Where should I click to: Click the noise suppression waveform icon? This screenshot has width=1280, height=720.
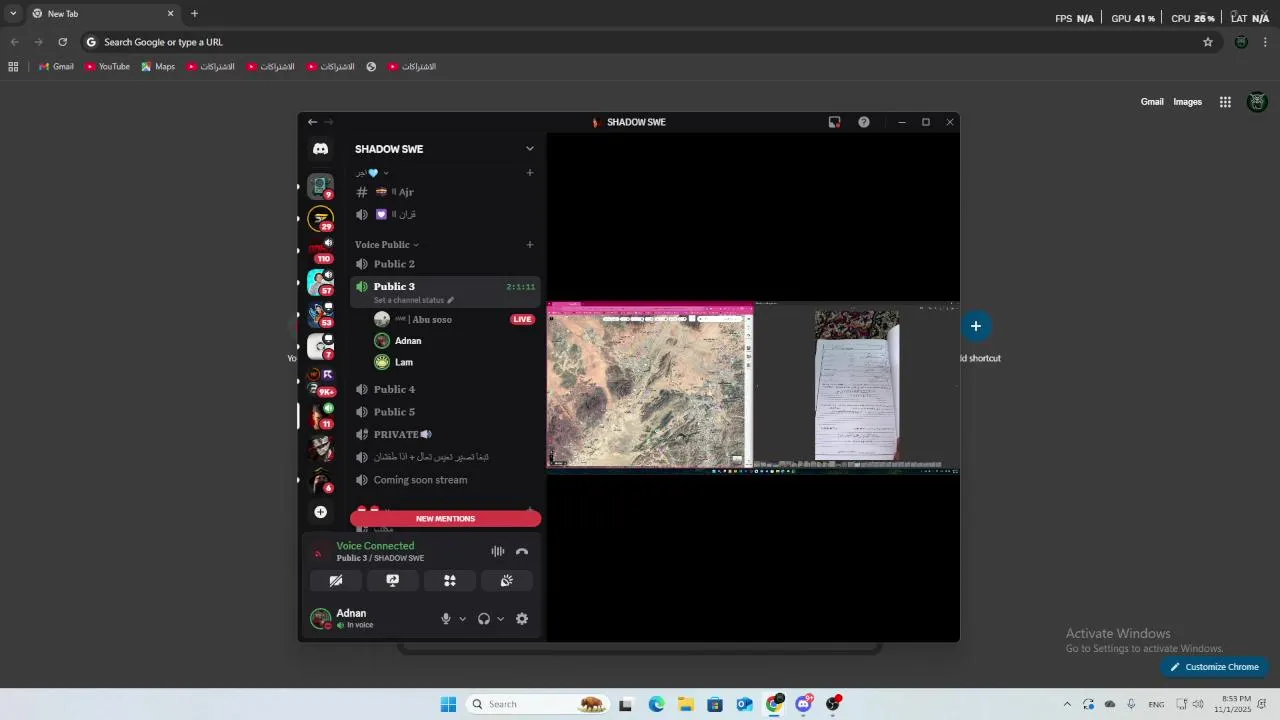[x=498, y=551]
